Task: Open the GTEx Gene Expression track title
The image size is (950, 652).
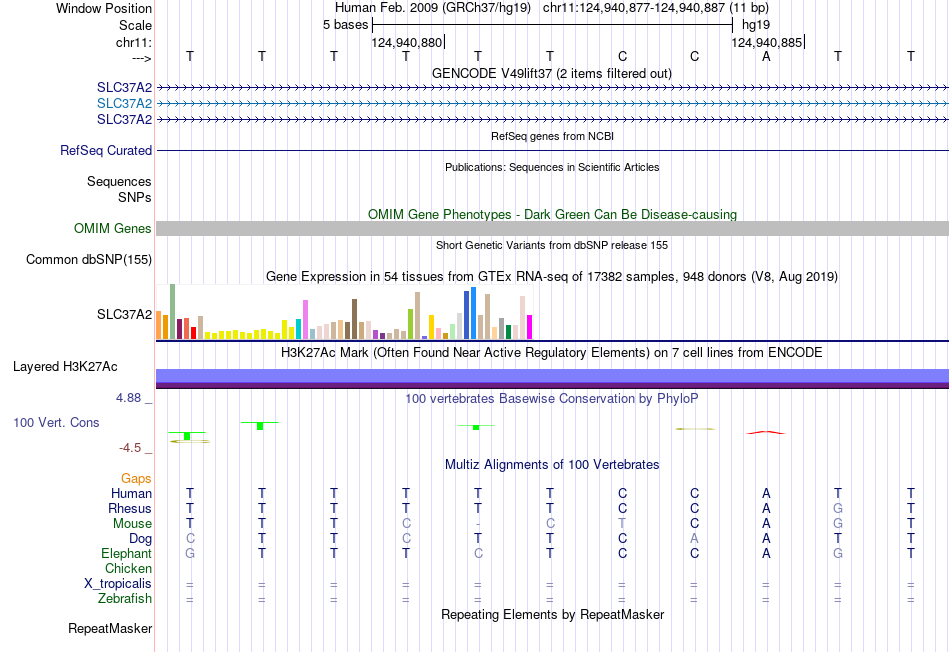Action: (x=552, y=276)
